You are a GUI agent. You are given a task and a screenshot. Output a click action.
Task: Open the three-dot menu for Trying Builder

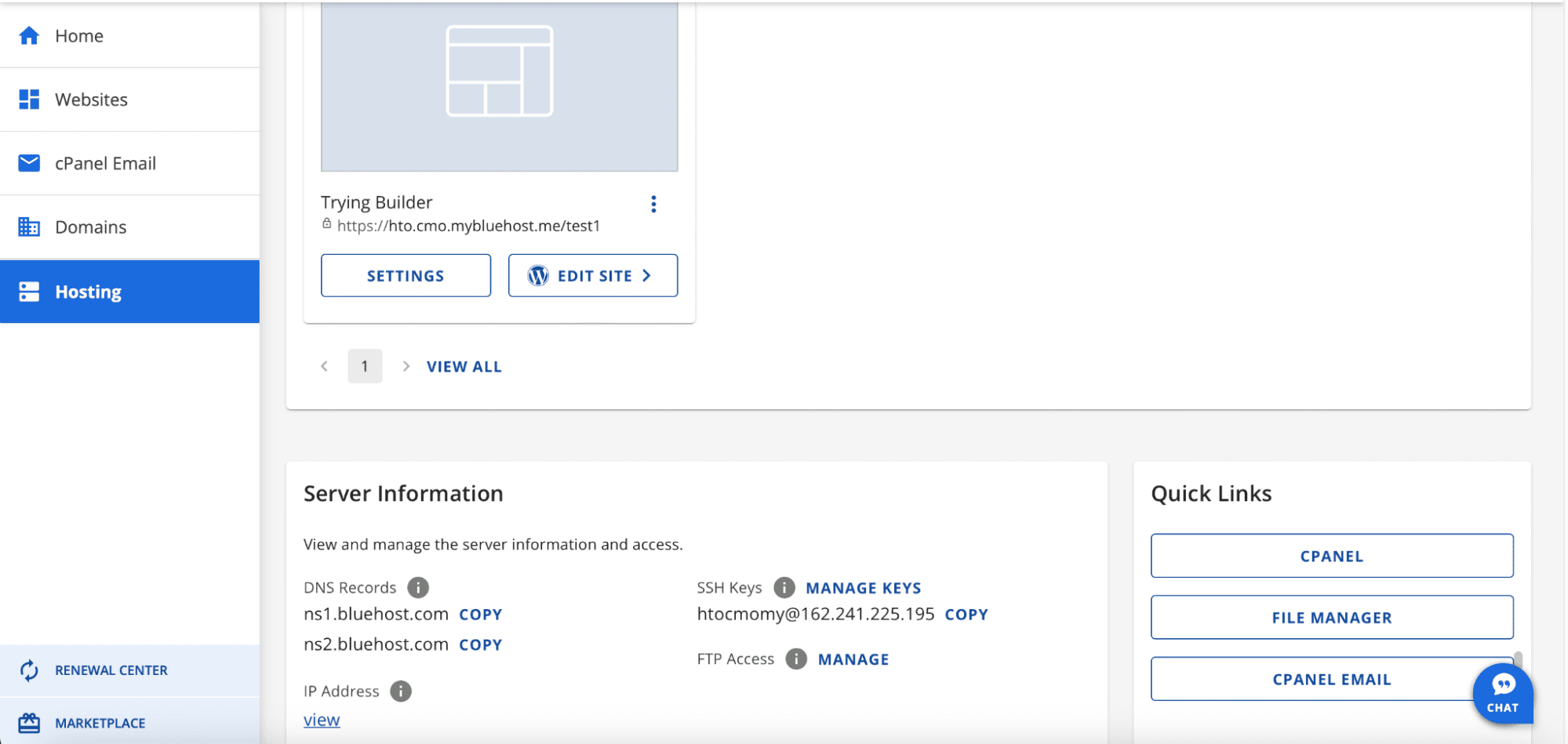(653, 205)
